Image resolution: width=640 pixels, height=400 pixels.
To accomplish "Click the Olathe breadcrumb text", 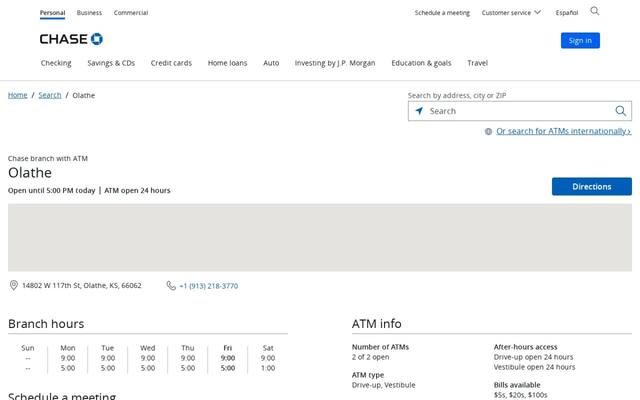I will pyautogui.click(x=84, y=95).
